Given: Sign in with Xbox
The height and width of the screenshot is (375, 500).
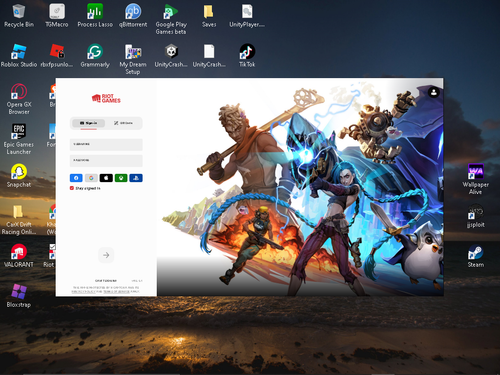Looking at the screenshot, I should (121, 178).
